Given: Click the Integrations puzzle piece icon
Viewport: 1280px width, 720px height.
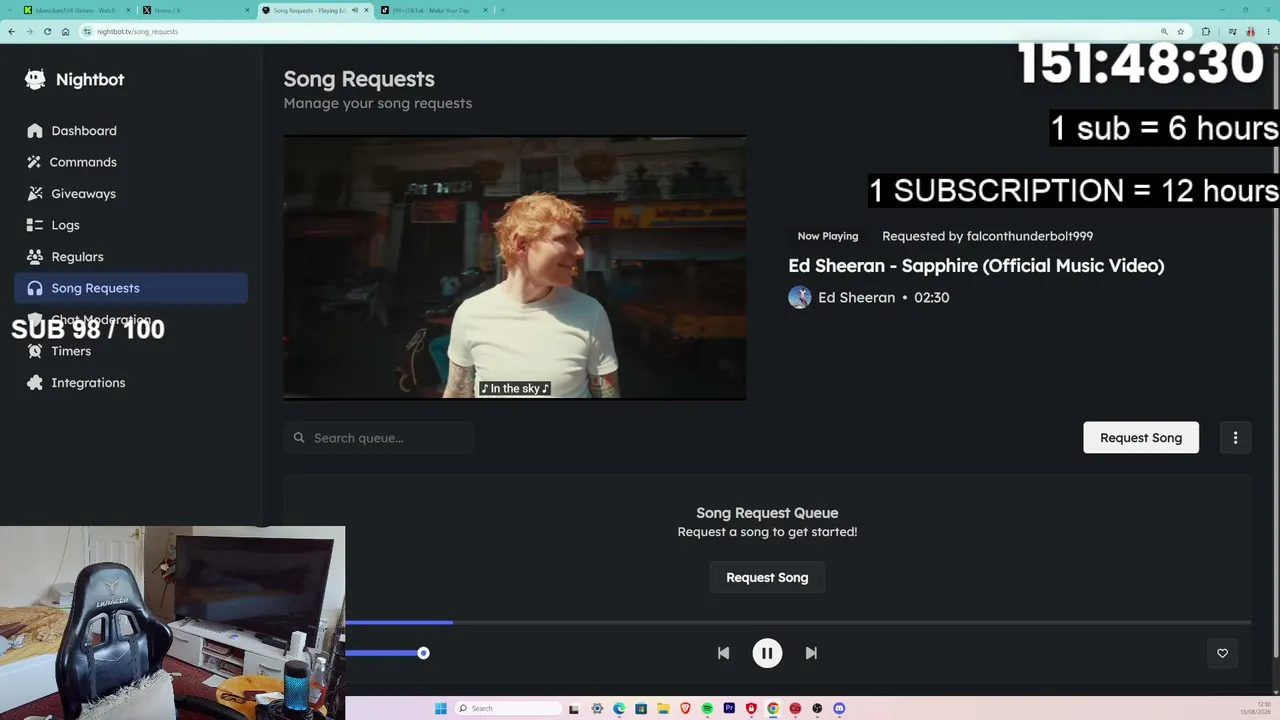Looking at the screenshot, I should (x=35, y=383).
